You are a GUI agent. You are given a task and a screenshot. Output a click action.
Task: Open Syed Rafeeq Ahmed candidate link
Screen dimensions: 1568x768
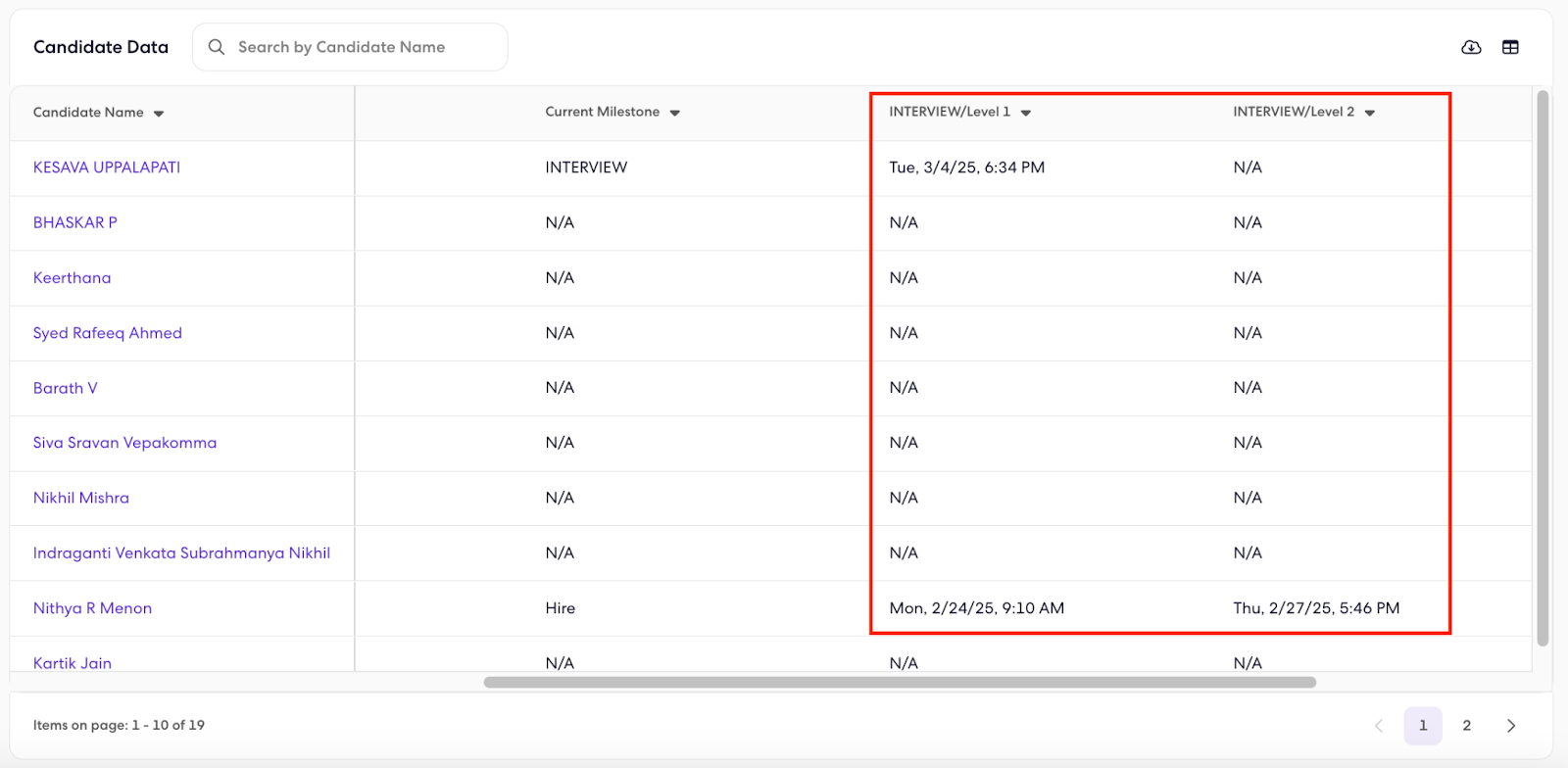coord(108,333)
